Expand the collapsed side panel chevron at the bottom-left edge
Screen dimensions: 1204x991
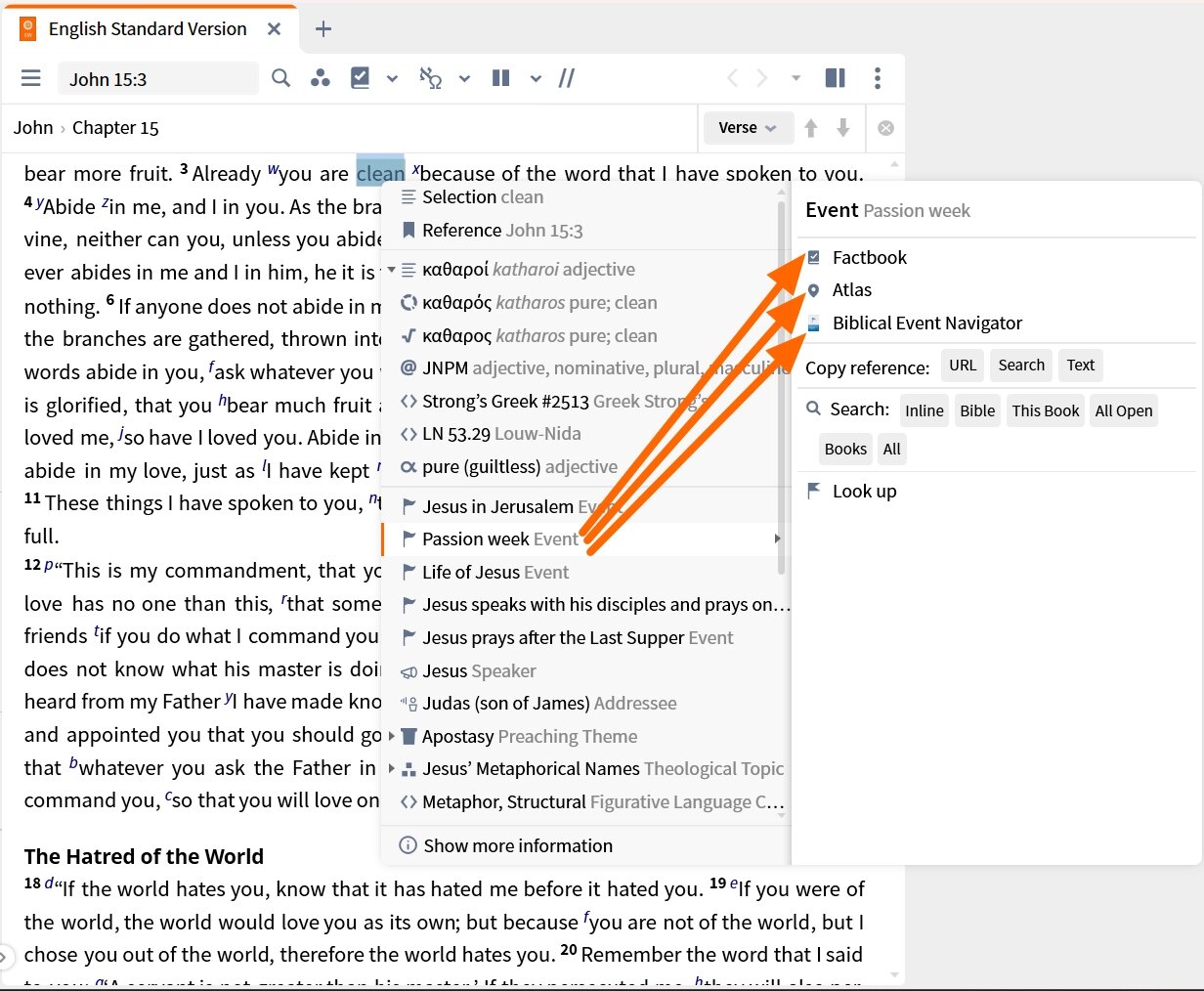coord(4,957)
